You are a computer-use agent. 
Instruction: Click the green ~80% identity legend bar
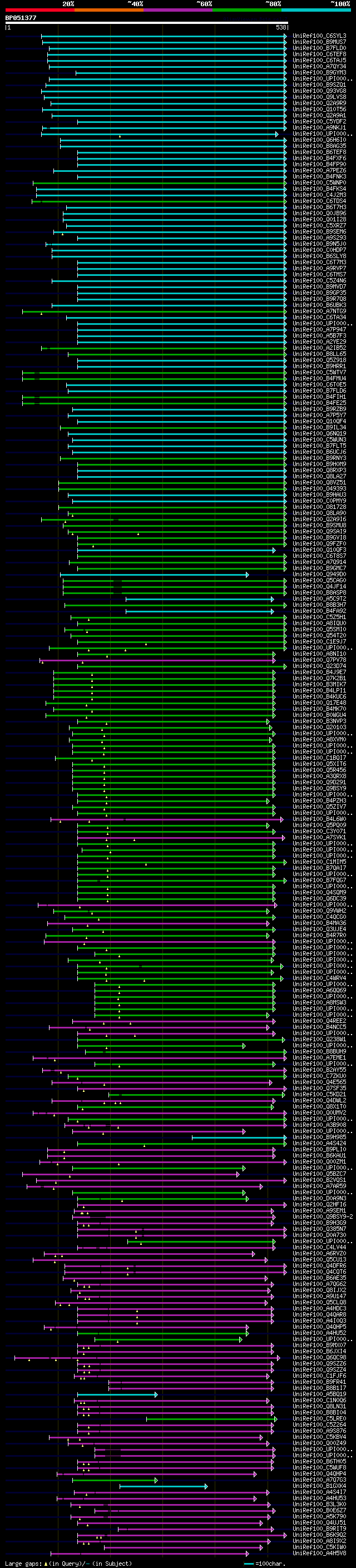coord(247,10)
